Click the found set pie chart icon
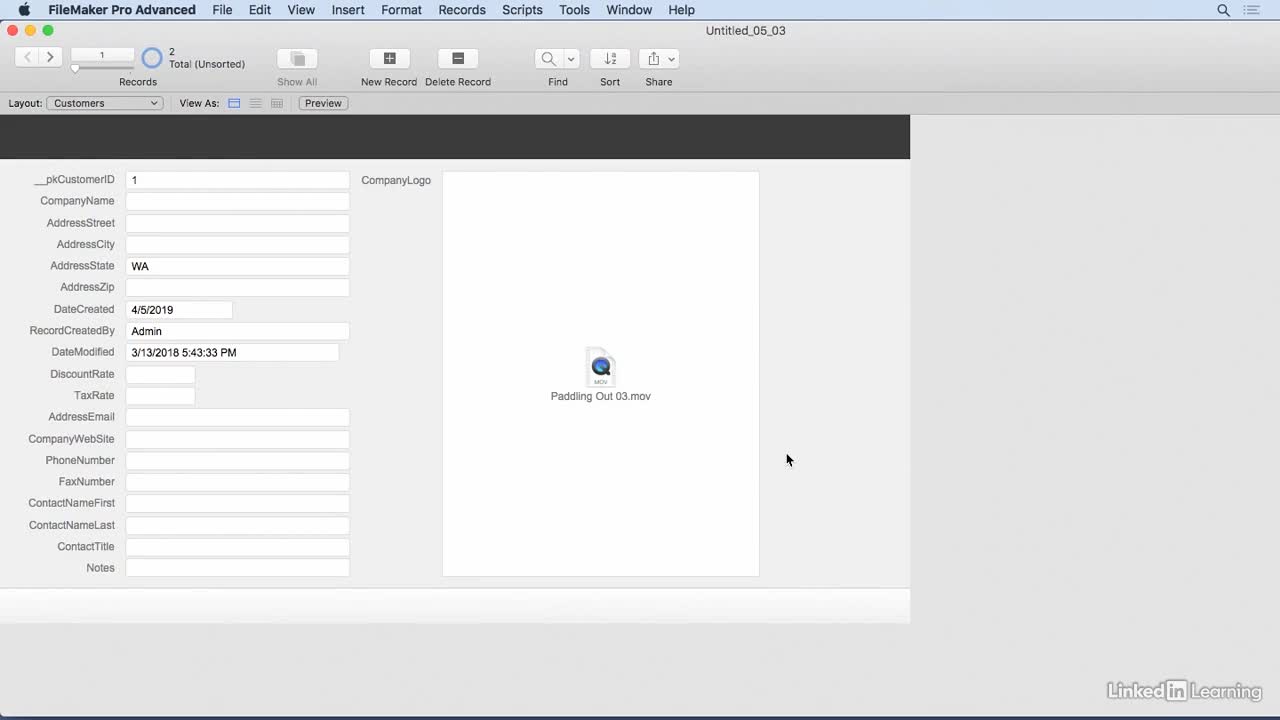 pos(152,58)
